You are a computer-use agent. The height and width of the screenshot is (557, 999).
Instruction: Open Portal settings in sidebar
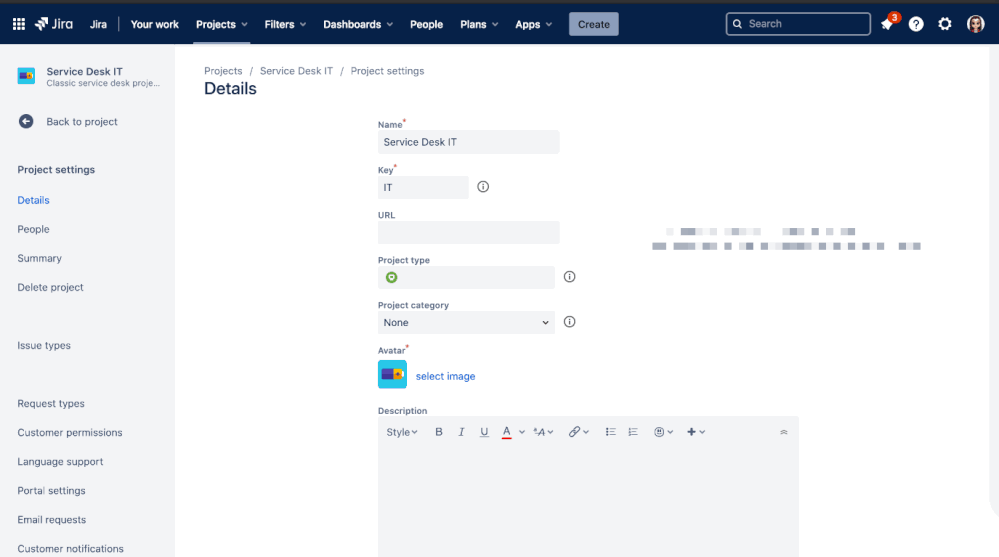click(52, 491)
